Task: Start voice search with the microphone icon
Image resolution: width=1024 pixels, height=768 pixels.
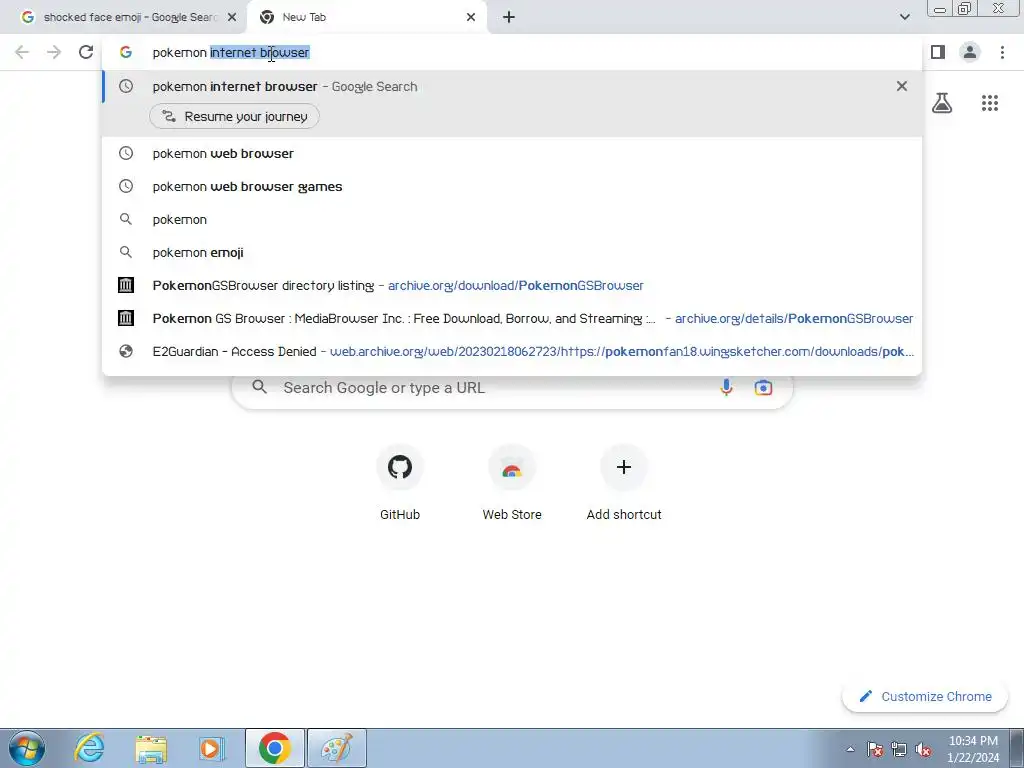Action: click(726, 388)
